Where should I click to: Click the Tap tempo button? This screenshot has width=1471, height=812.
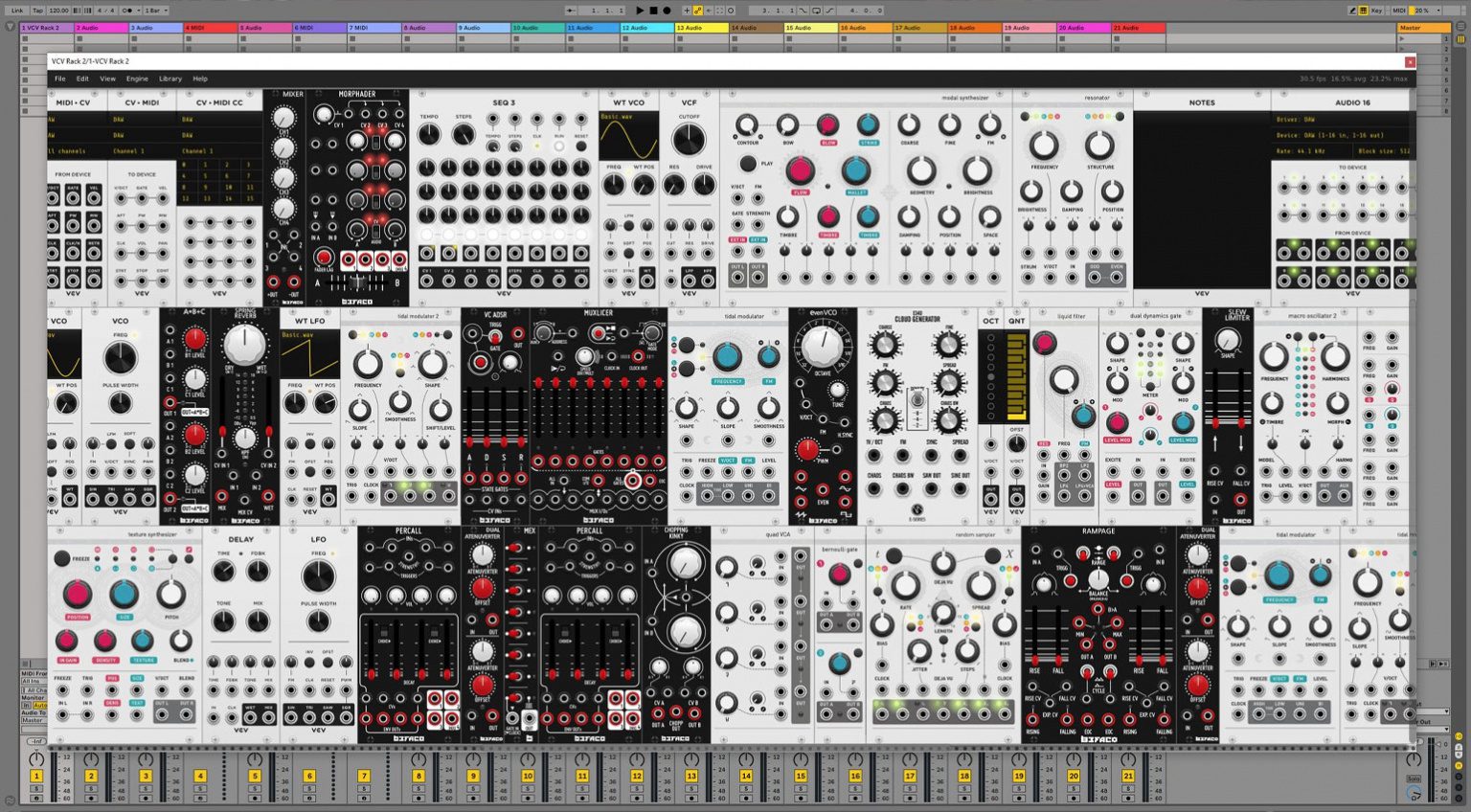pyautogui.click(x=36, y=10)
